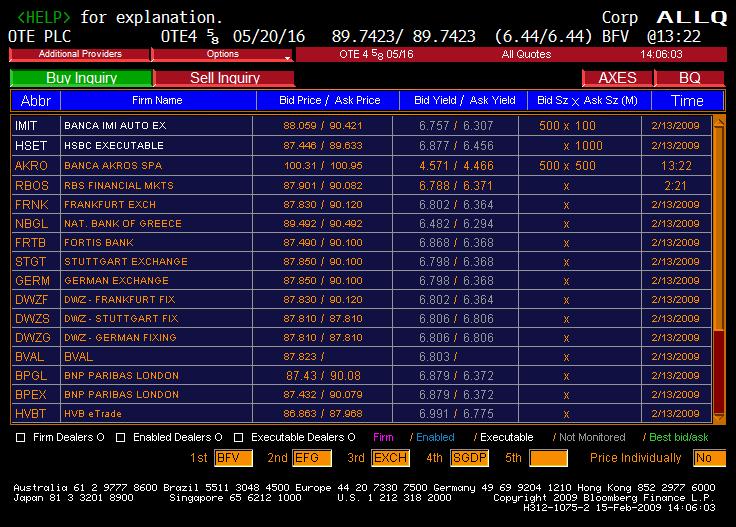The width and height of the screenshot is (736, 527).
Task: Click the 2:21 time cell
Action: coord(675,185)
